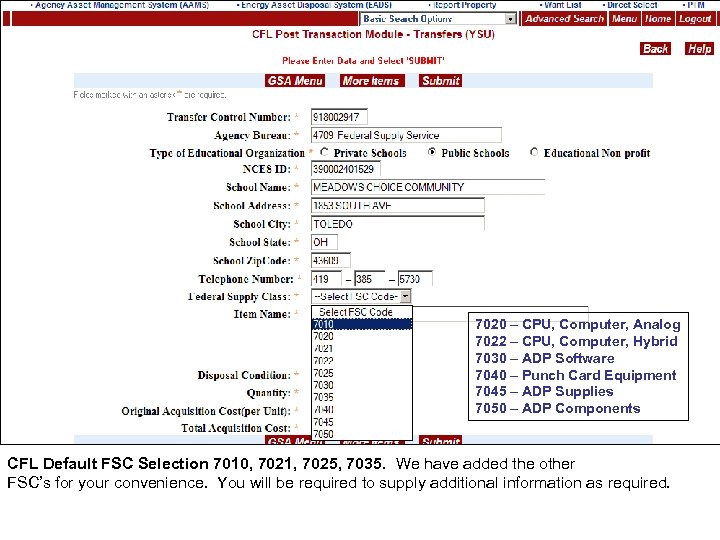
Task: Choose FSC code 7010 from the list
Action: pyautogui.click(x=362, y=324)
